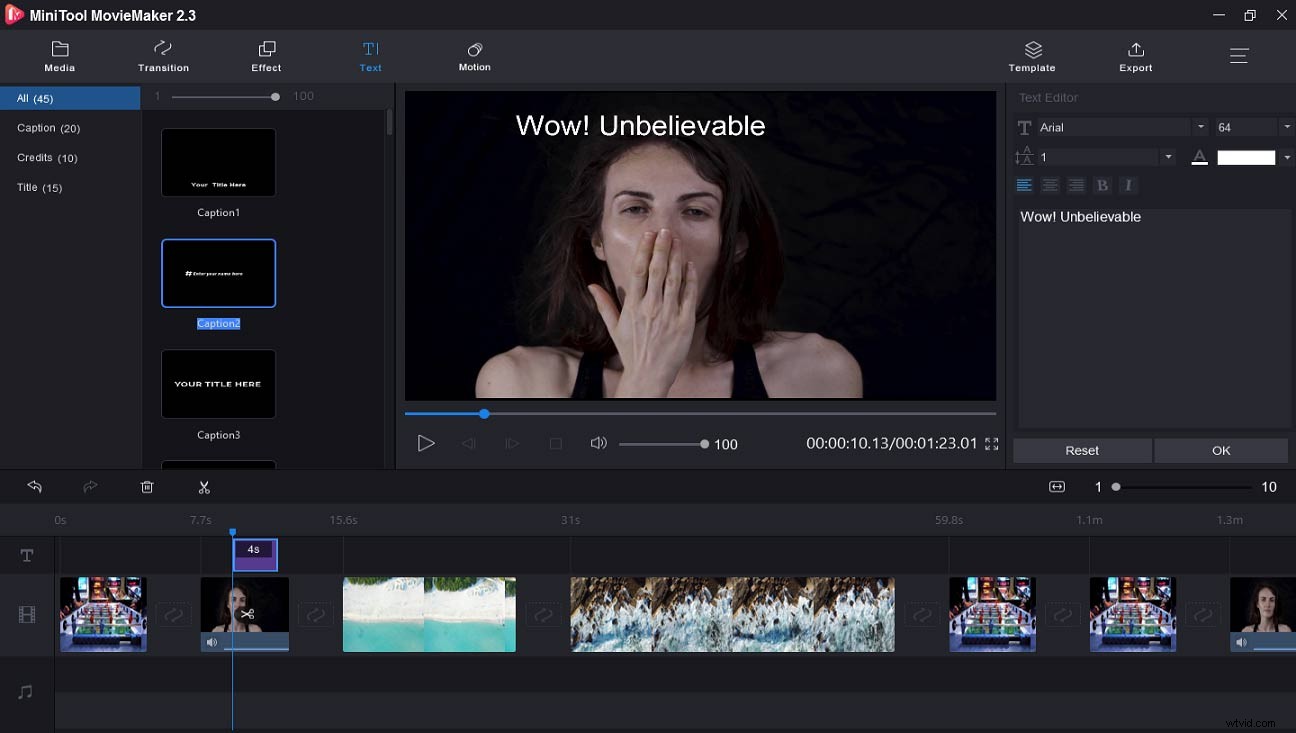Switch to the Caption category

point(48,128)
